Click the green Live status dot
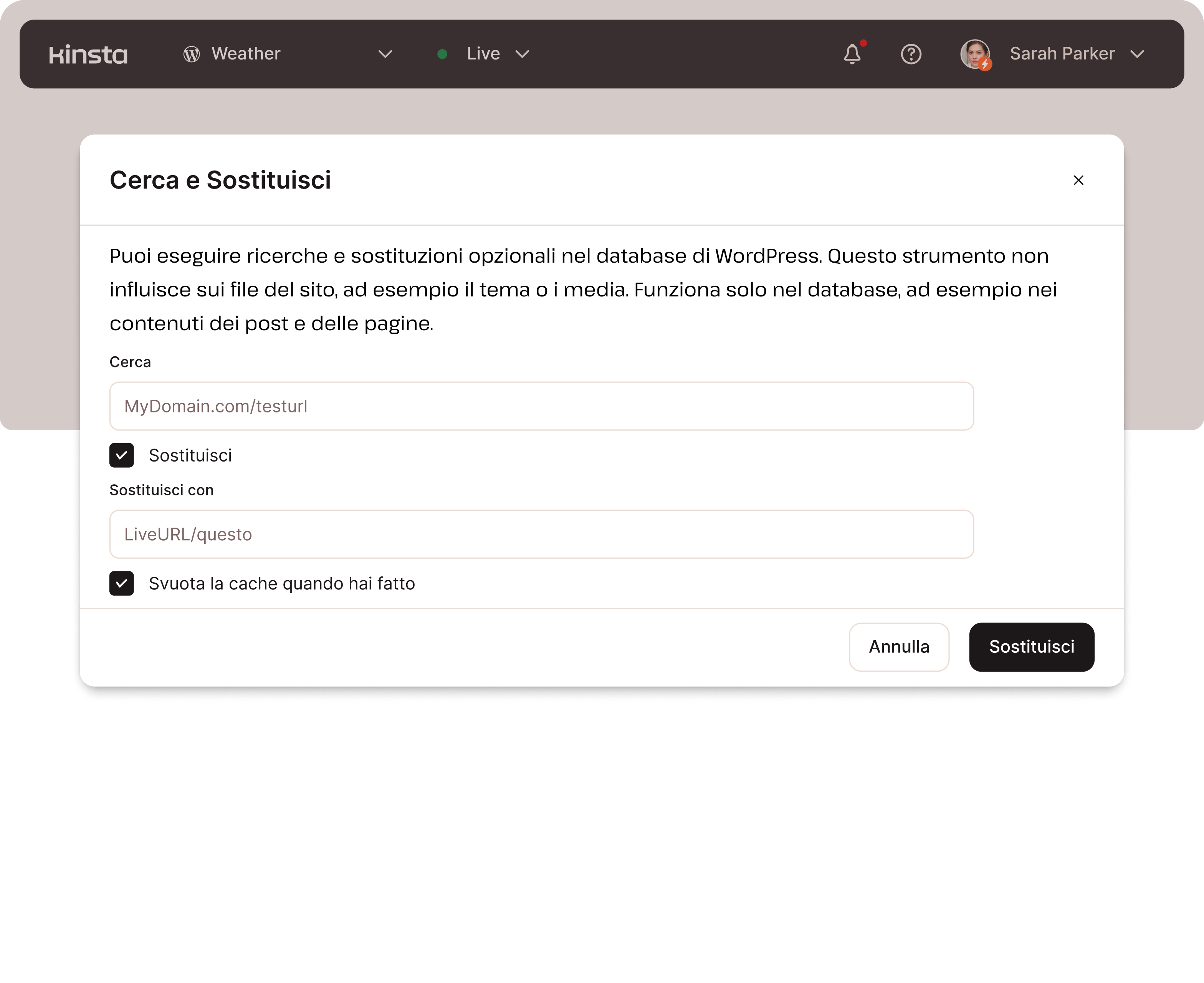1204x983 pixels. click(443, 55)
